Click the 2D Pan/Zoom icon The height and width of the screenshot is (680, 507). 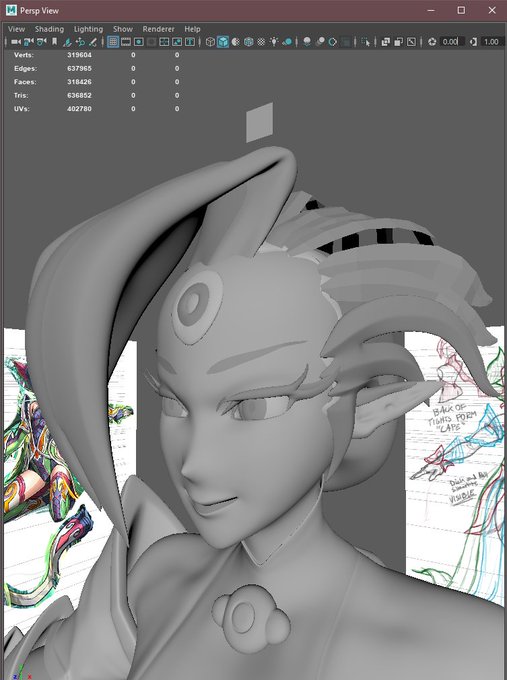[x=80, y=42]
